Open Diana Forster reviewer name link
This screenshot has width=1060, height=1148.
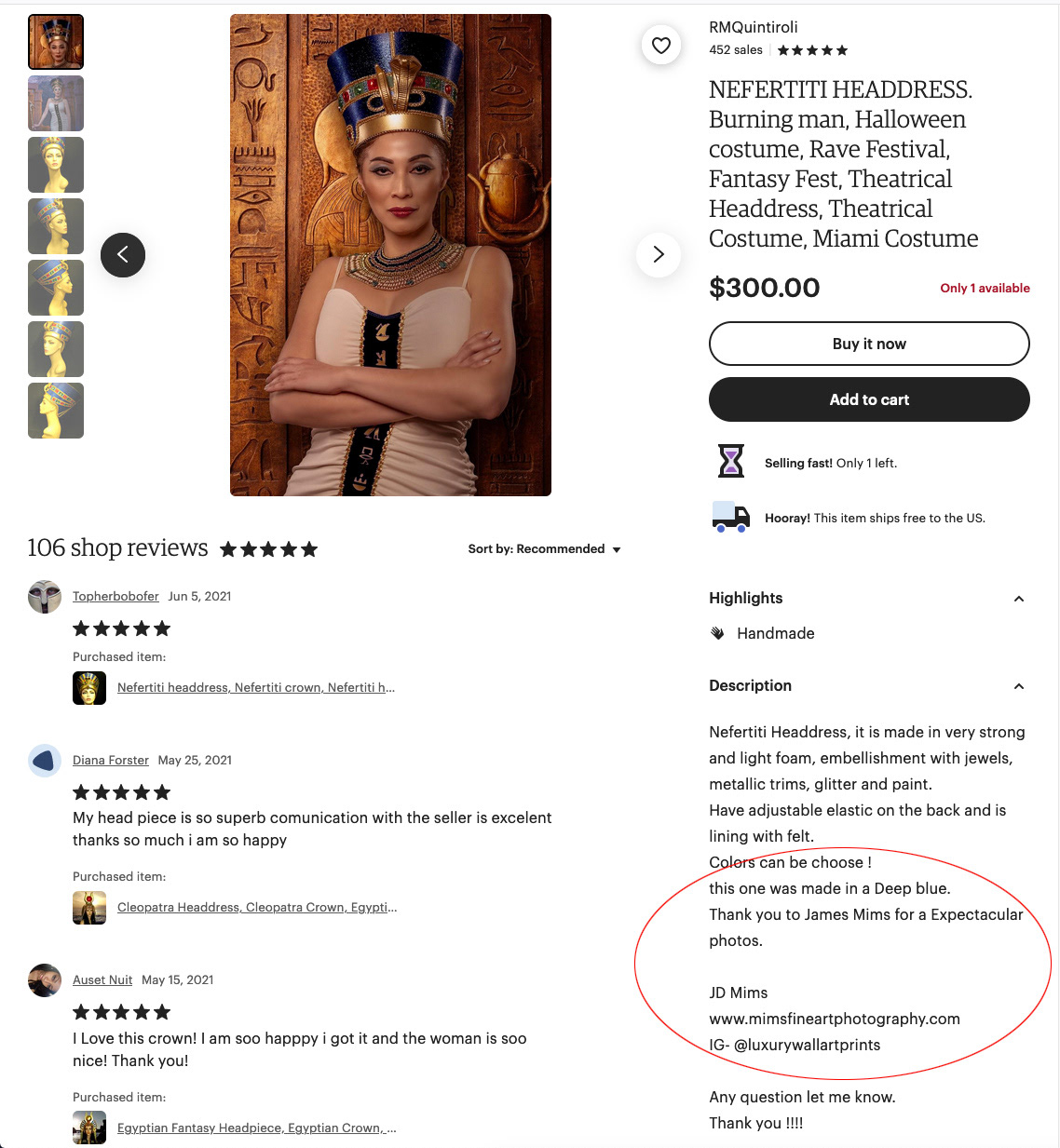click(x=111, y=760)
